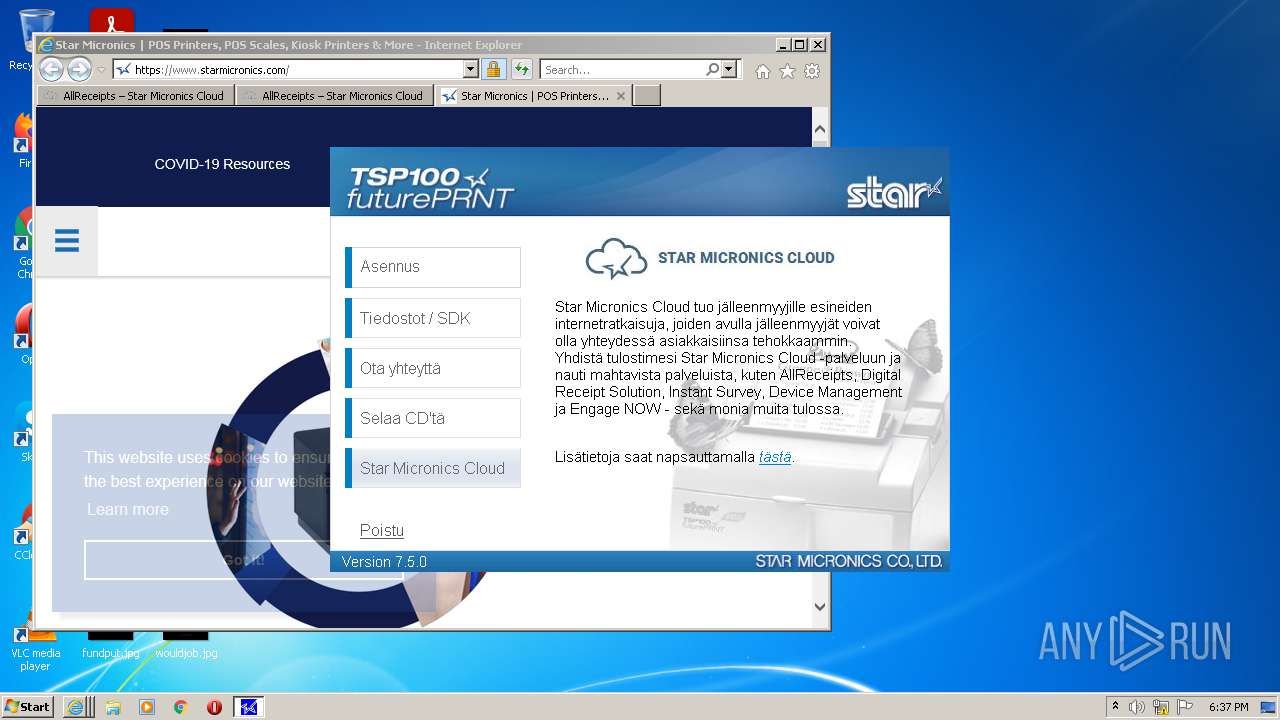The image size is (1280, 720).
Task: Follow the tästä hyperlink
Action: tap(775, 457)
